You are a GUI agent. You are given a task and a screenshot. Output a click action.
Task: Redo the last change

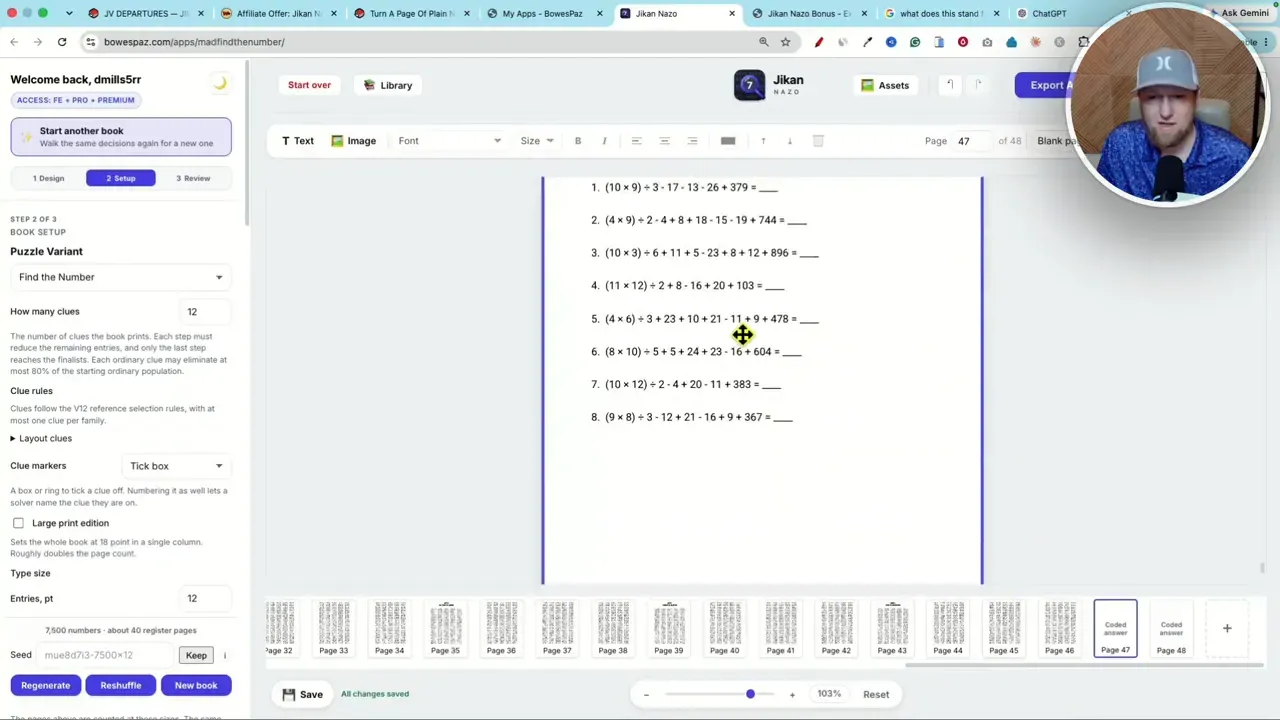point(978,85)
